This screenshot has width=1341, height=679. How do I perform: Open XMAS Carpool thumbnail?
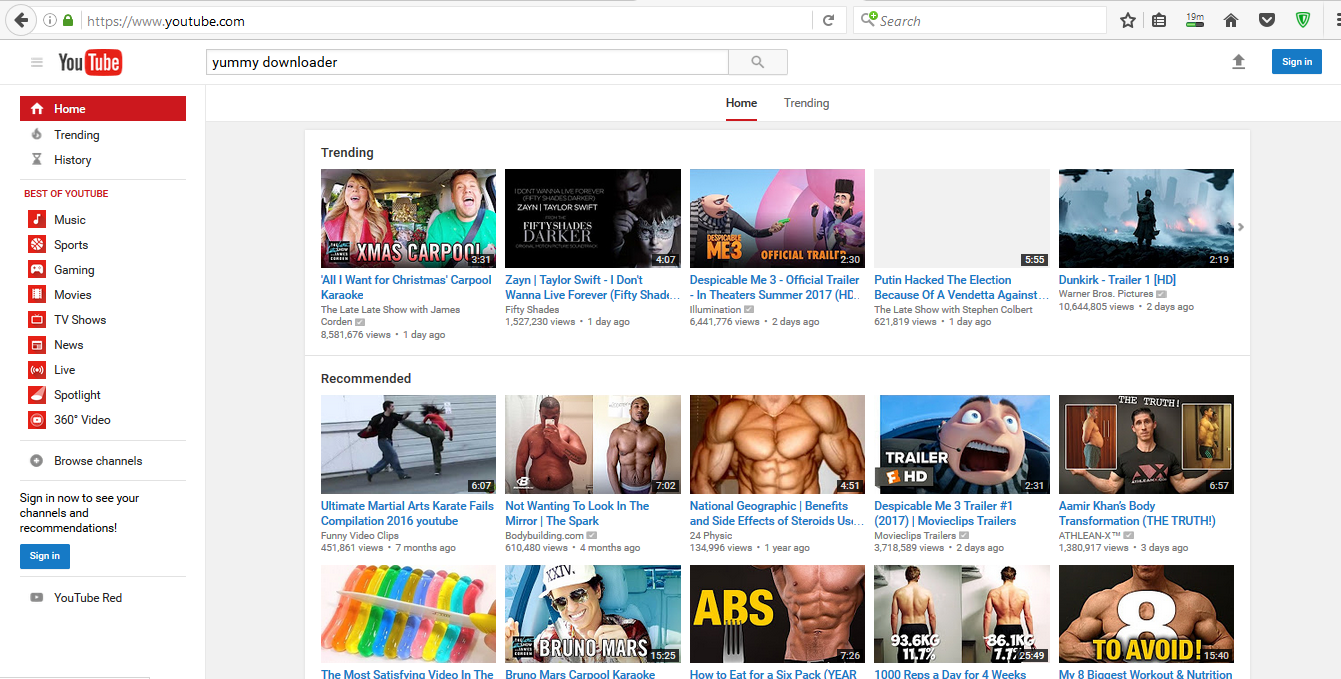click(x=408, y=218)
